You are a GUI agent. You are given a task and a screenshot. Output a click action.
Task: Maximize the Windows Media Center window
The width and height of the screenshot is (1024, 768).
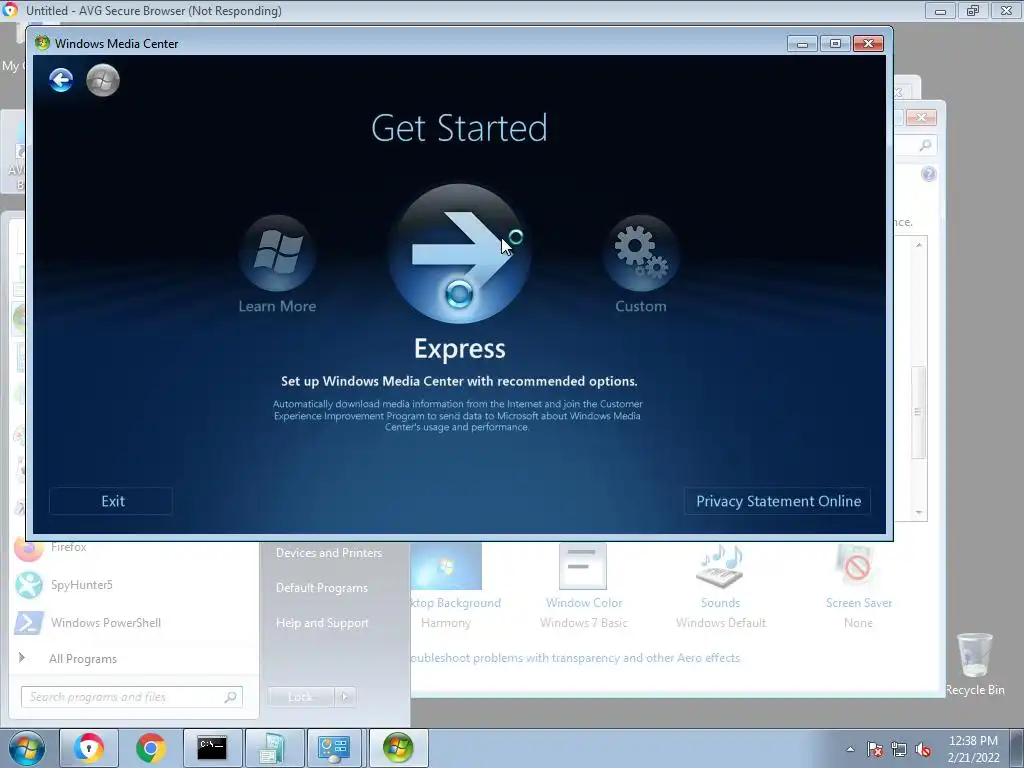(x=835, y=43)
